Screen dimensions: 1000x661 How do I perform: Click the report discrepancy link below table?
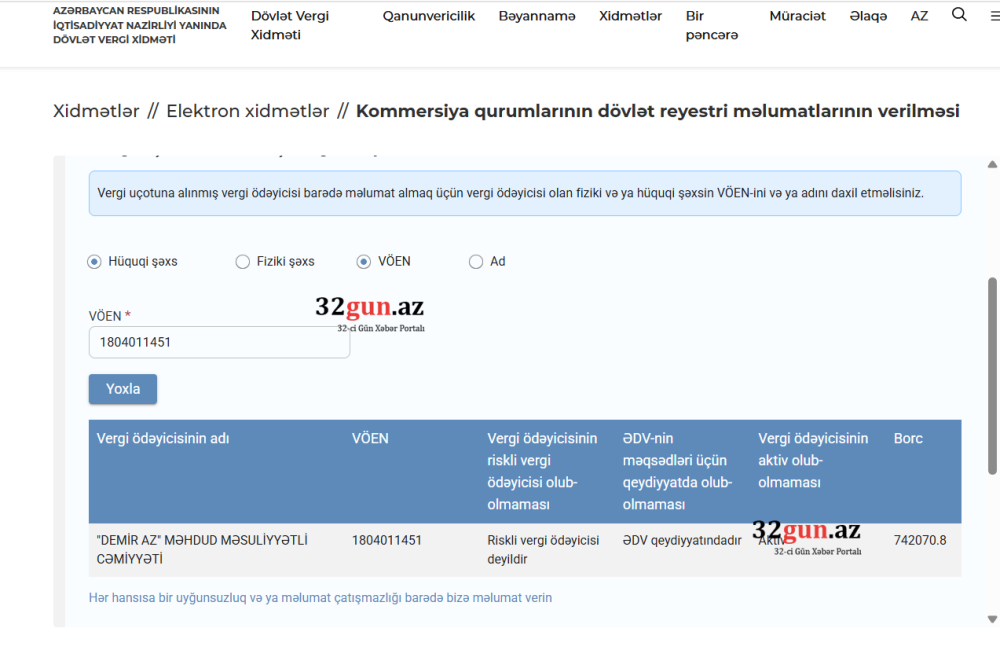[x=320, y=598]
